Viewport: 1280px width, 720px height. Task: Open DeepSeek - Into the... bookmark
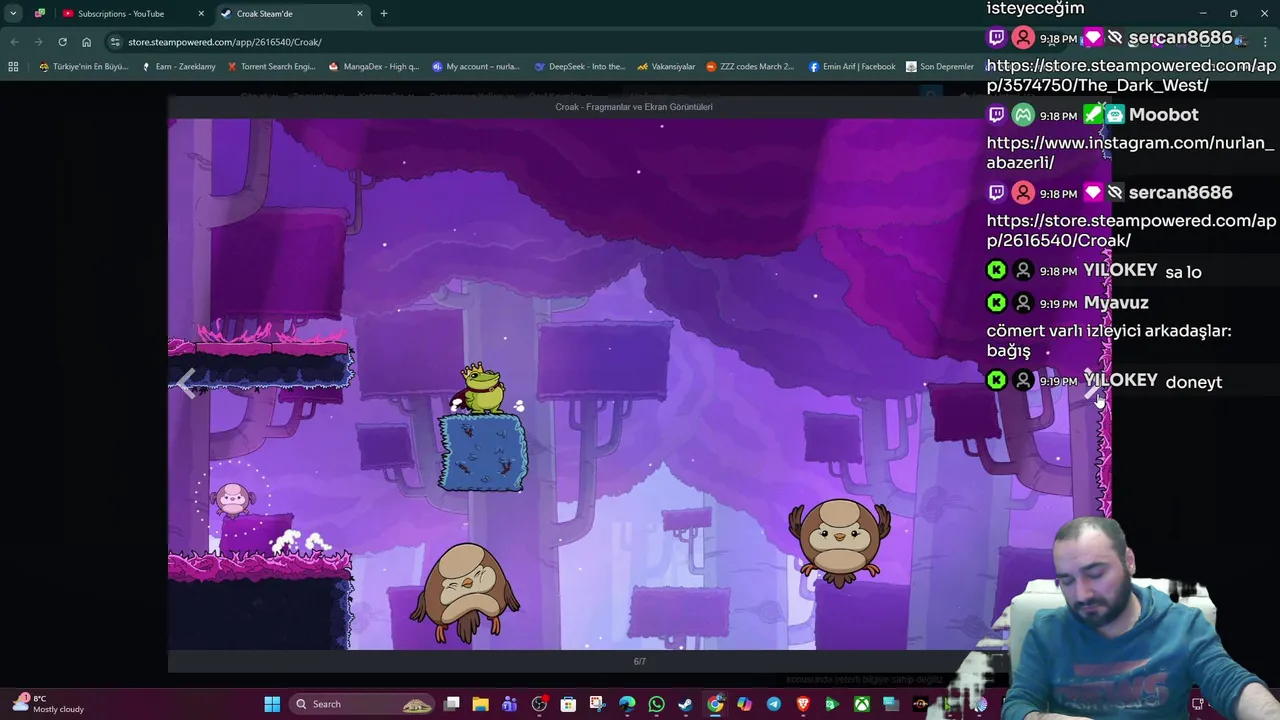click(x=580, y=67)
